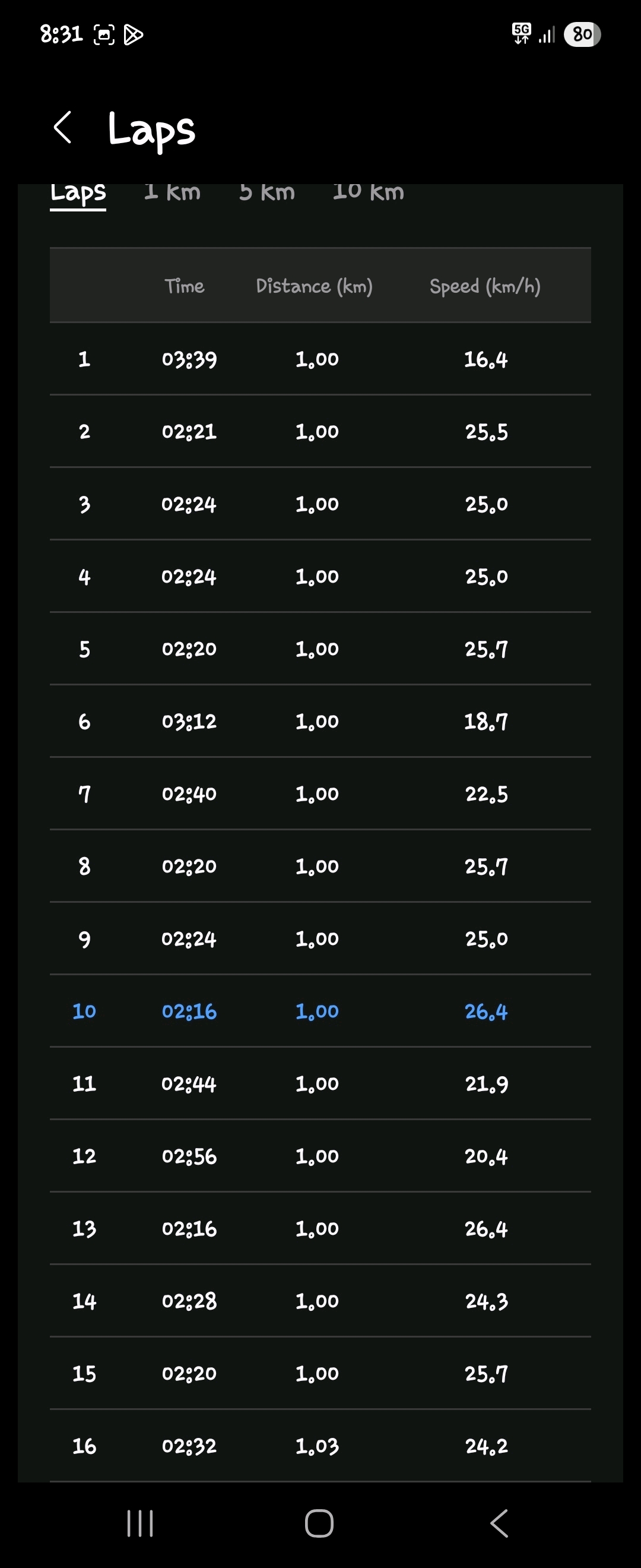The height and width of the screenshot is (1568, 641).
Task: Select lap 1 row with 03:39 time
Action: 320,359
